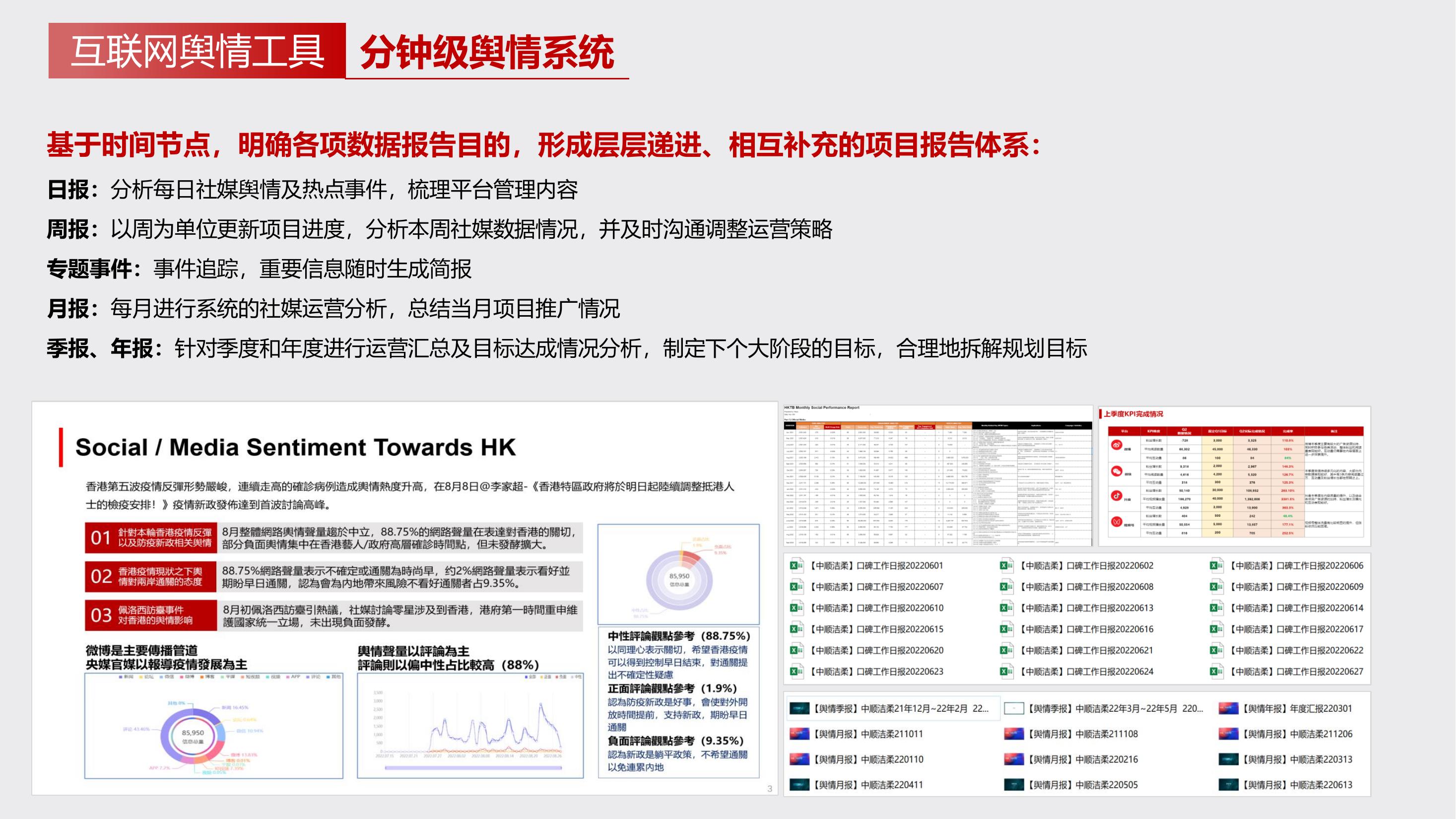Click the 微博是主要傳播管道 chart caption

point(166,657)
